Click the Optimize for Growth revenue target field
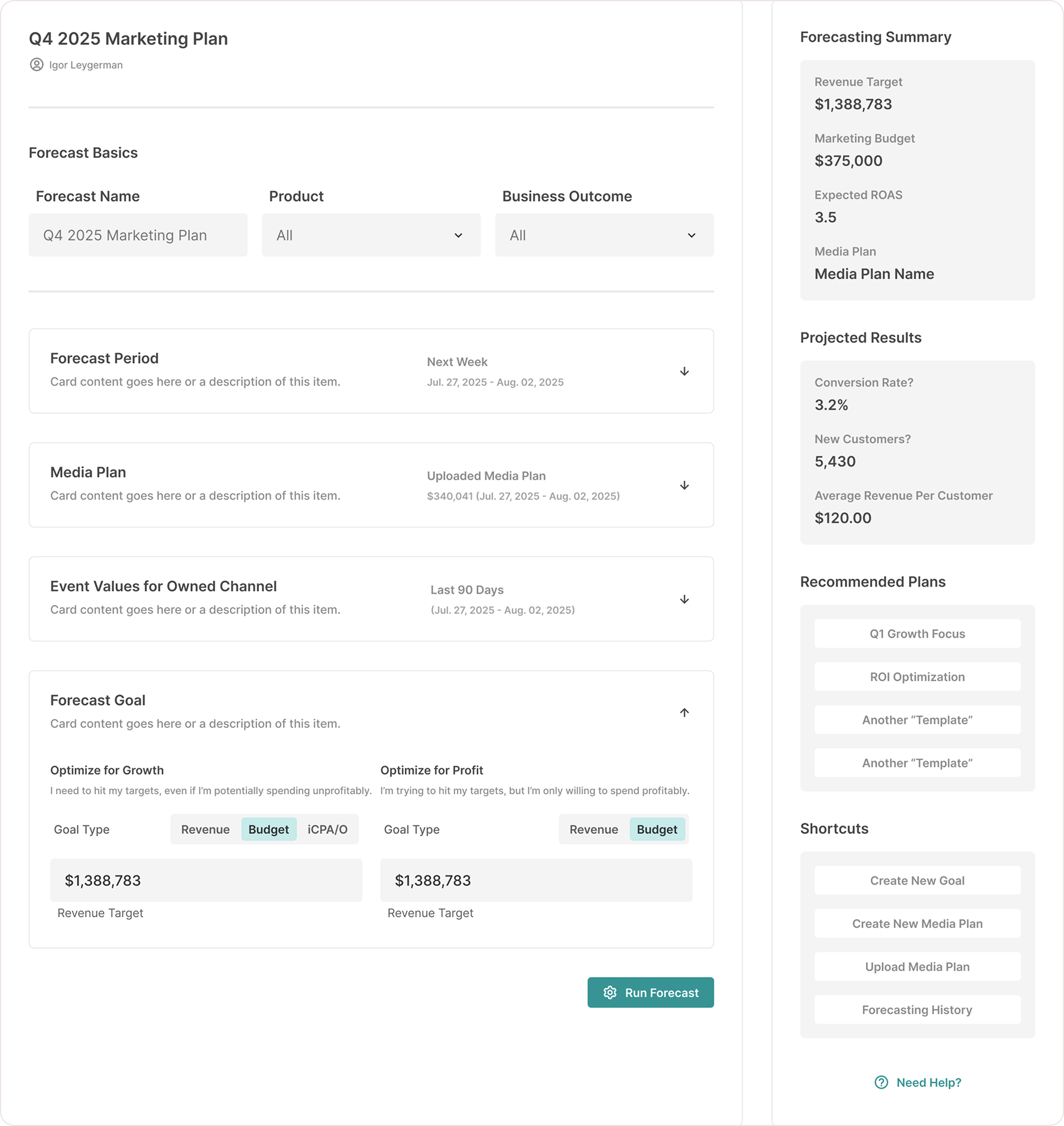1064x1126 pixels. [x=206, y=881]
